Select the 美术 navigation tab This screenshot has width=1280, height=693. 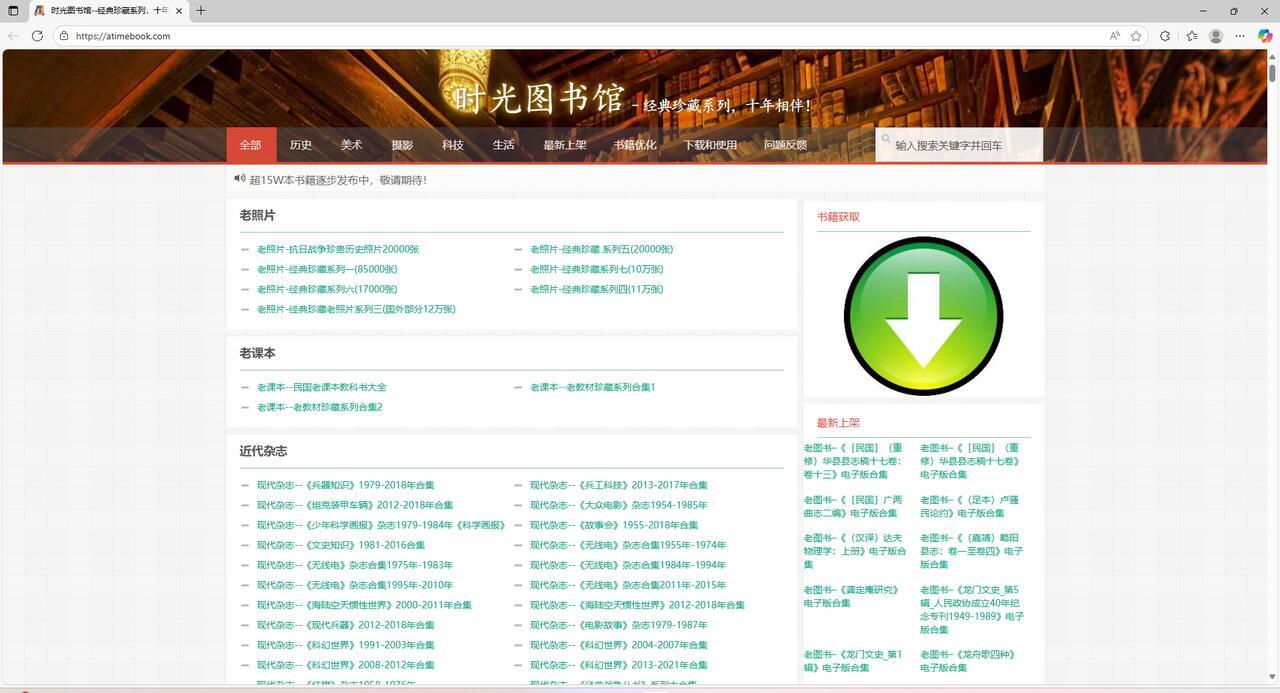coord(351,145)
